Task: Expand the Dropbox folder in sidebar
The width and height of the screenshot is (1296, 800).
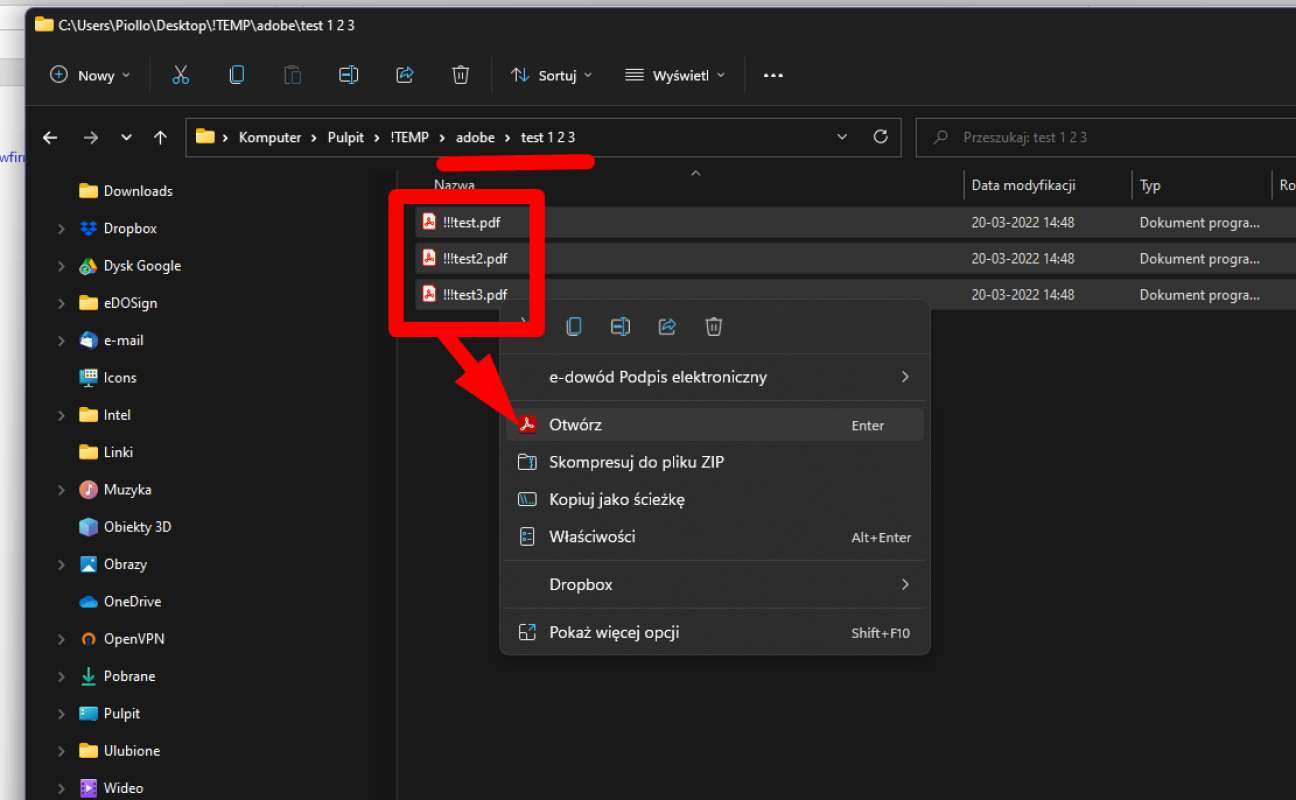Action: (62, 229)
